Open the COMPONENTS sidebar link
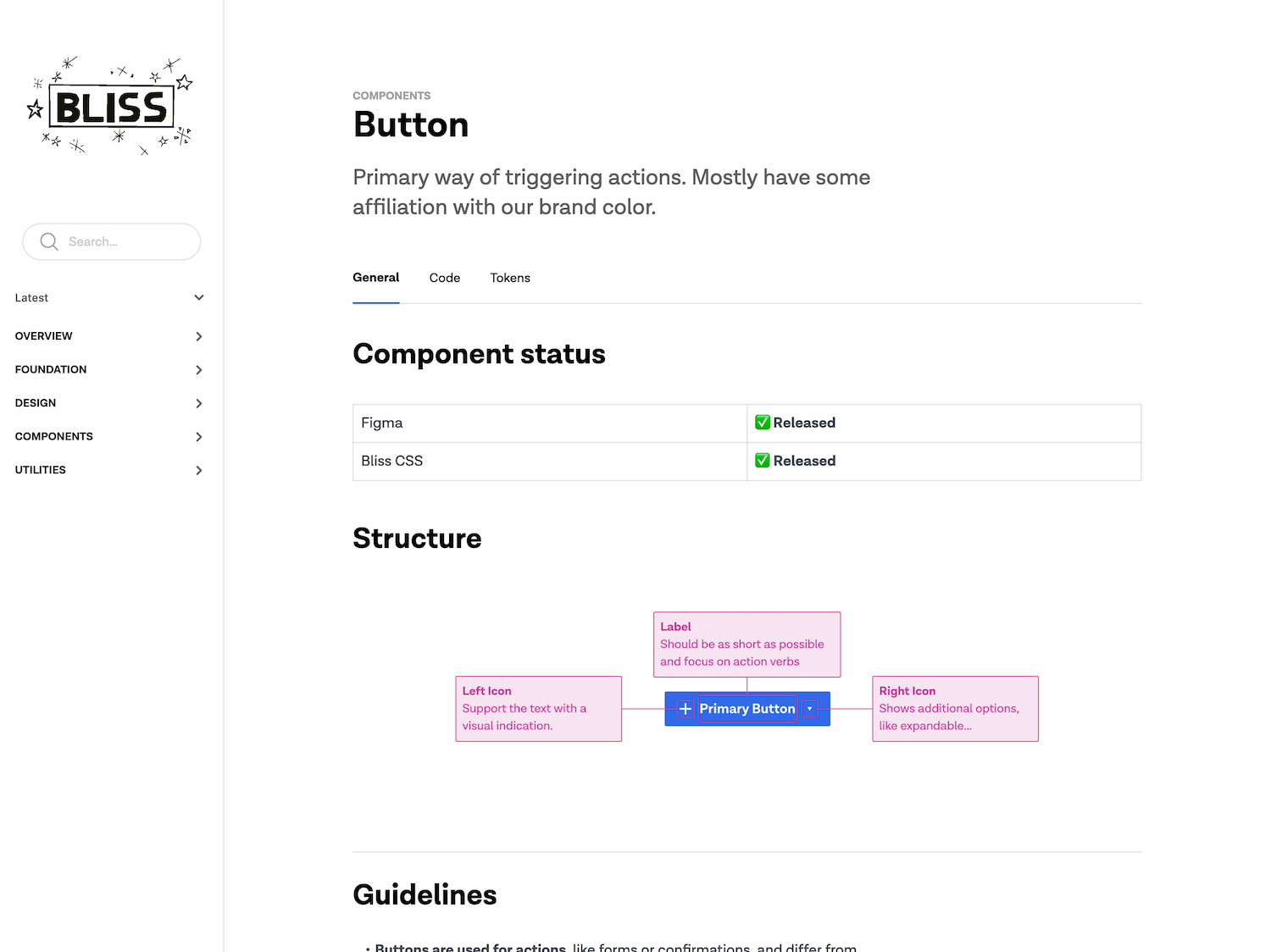1271x952 pixels. (x=54, y=436)
